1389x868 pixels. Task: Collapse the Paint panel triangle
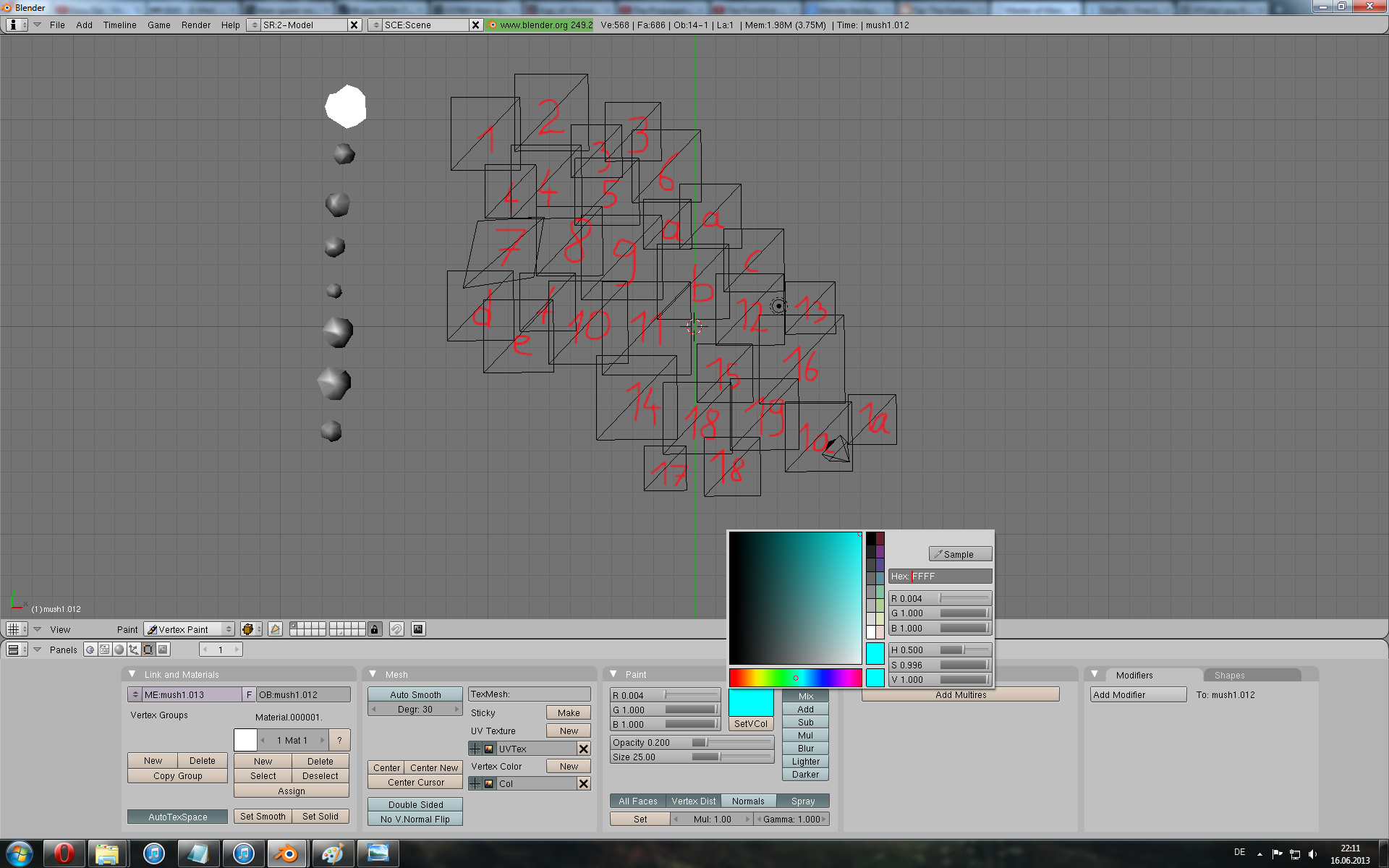click(613, 674)
